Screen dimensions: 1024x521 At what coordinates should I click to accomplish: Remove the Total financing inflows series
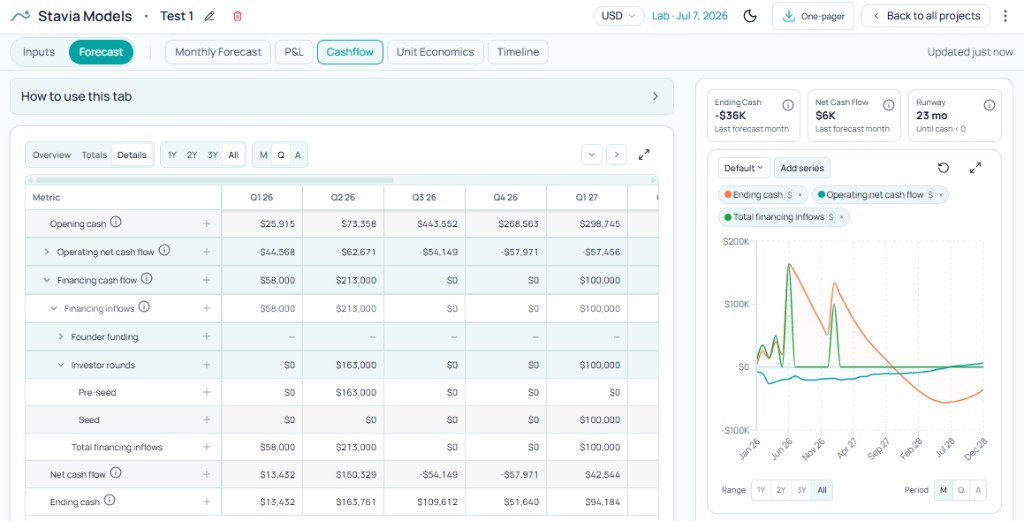(842, 217)
